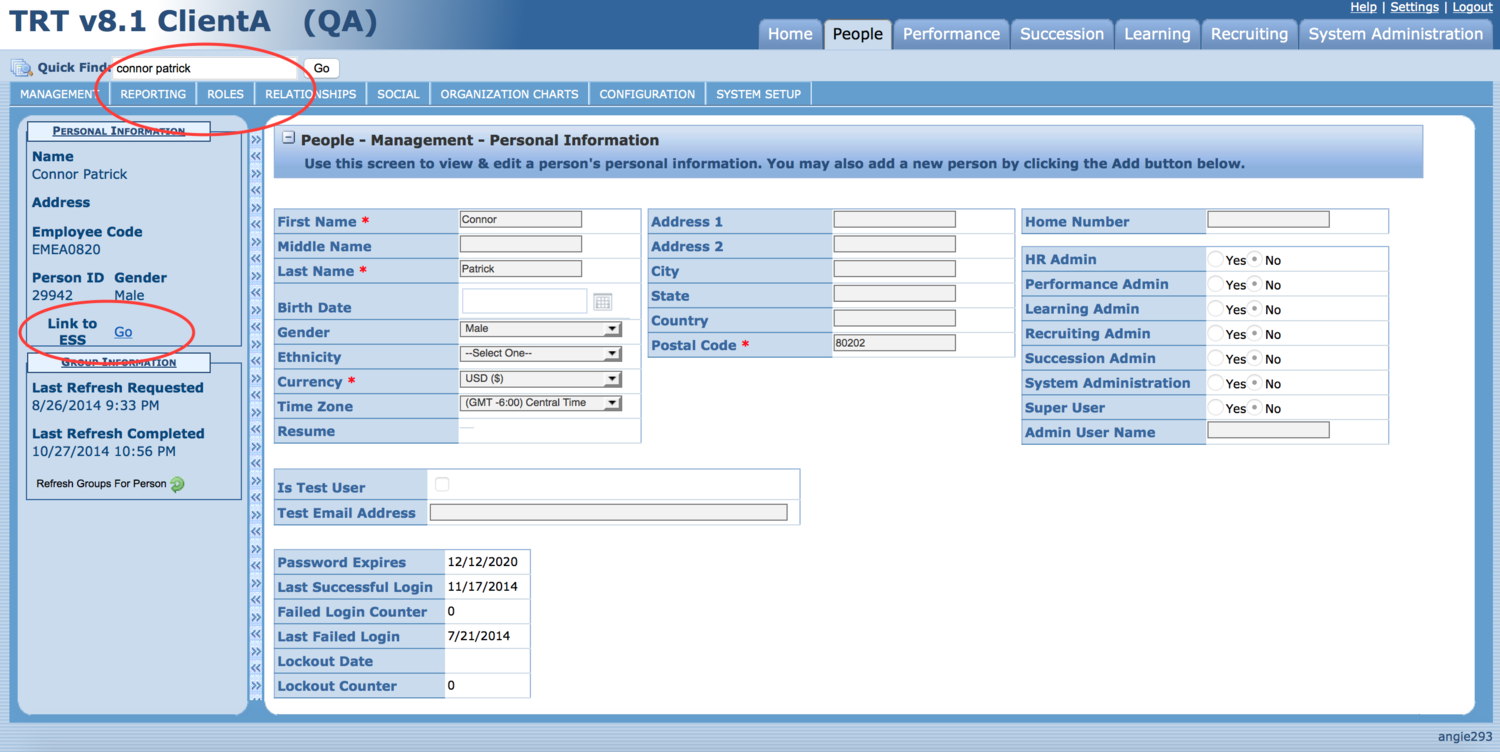Viewport: 1500px width, 752px height.
Task: Click the Help link
Action: pos(1363,7)
